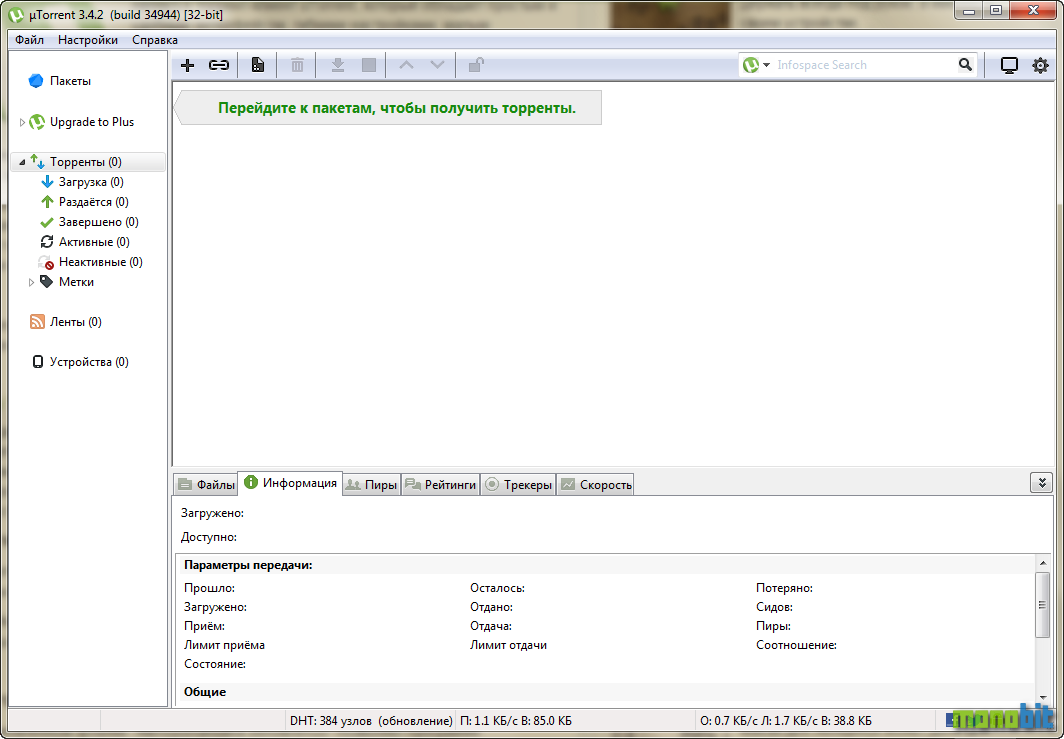1064x739 pixels.
Task: Open Устройства (0) in sidebar
Action: [89, 362]
